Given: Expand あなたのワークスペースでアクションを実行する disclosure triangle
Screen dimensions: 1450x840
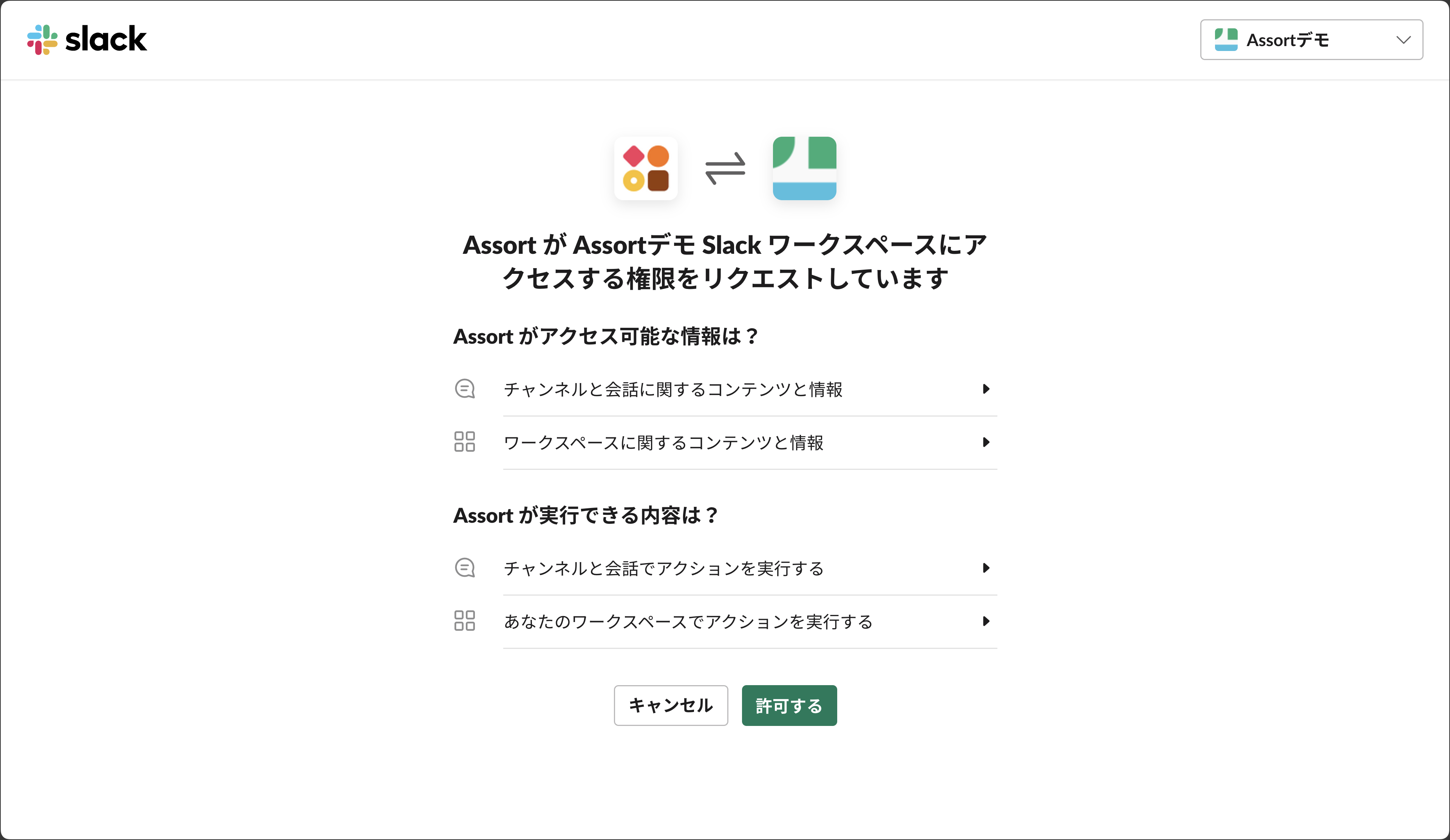Looking at the screenshot, I should pos(986,621).
